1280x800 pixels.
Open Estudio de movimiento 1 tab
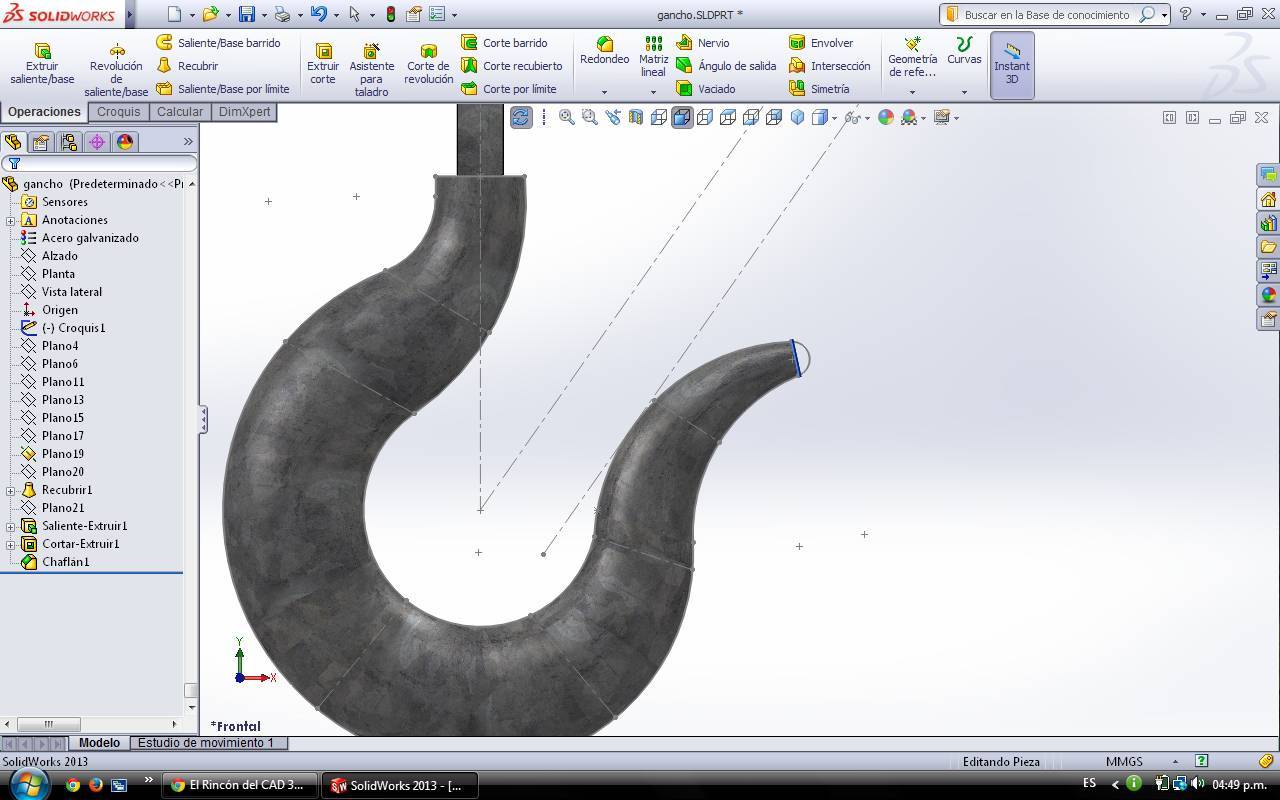205,743
